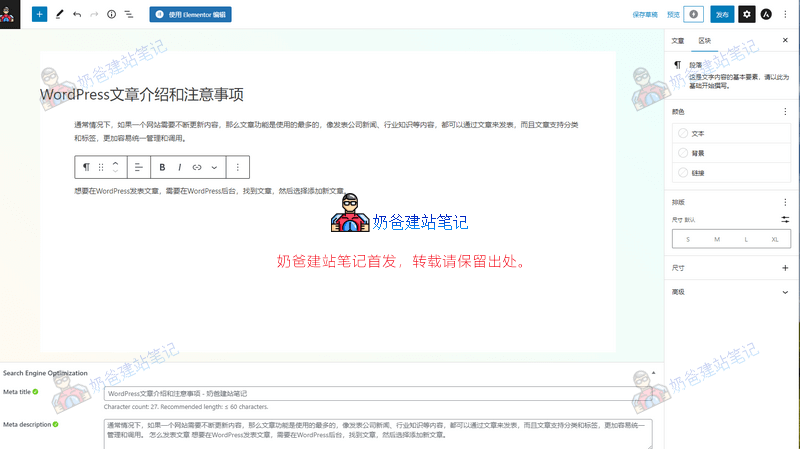Switch to the 文章 sidebar tab
Image resolution: width=800 pixels, height=449 pixels.
pos(678,41)
